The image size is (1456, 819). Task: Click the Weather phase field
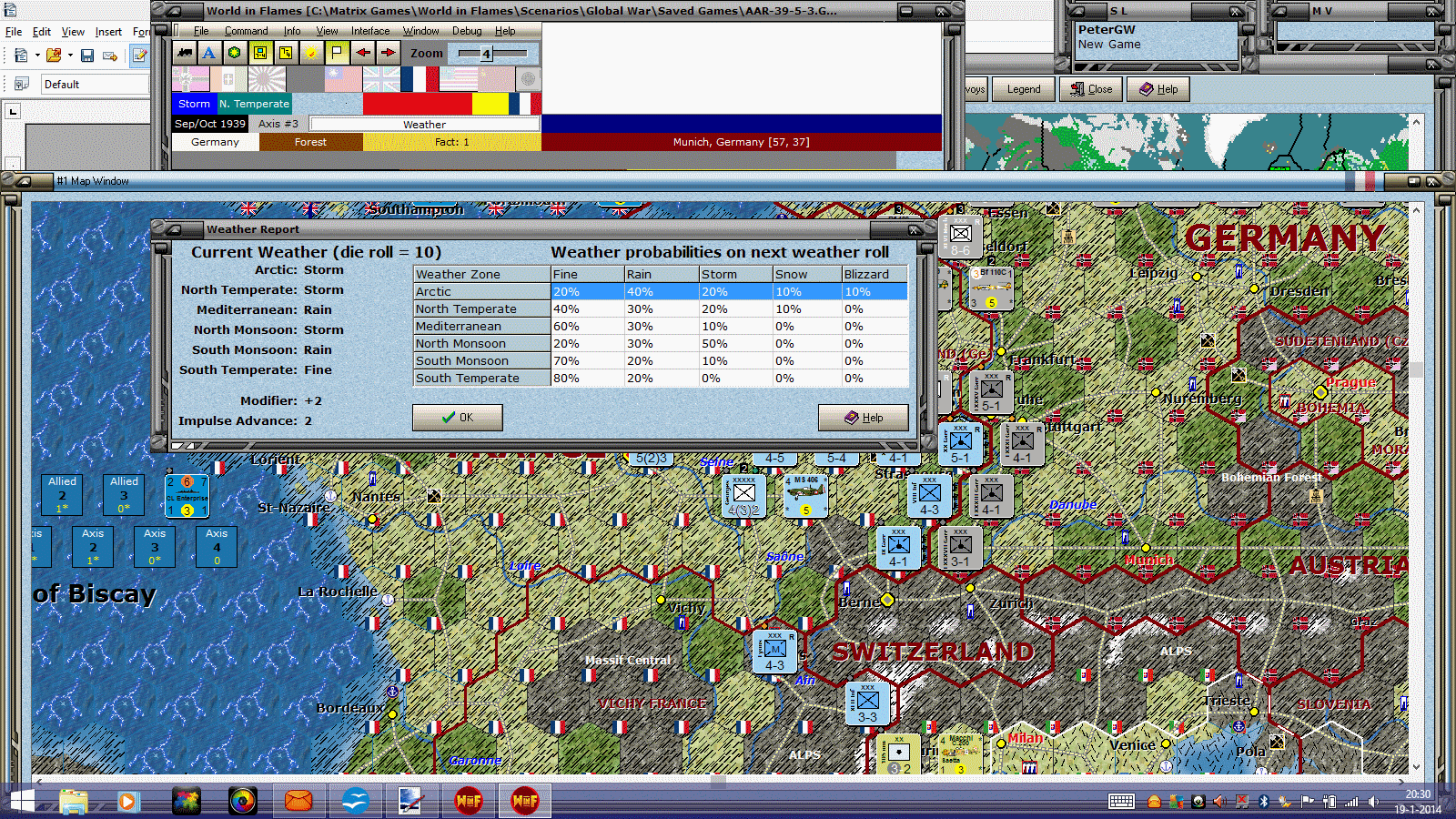coord(424,124)
